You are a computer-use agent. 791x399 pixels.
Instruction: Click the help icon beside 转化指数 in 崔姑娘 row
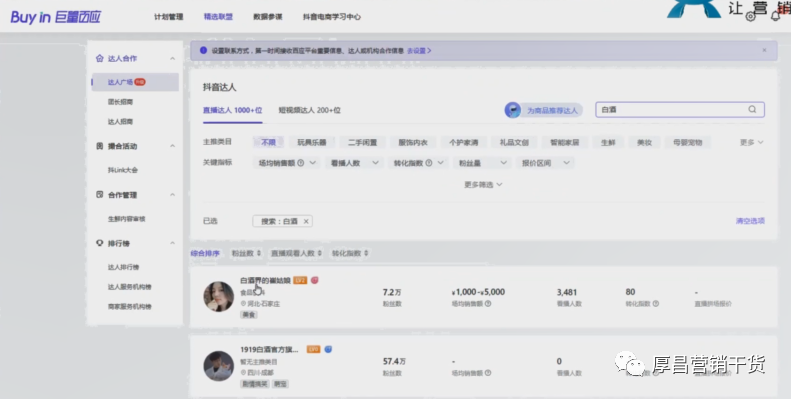click(x=656, y=304)
